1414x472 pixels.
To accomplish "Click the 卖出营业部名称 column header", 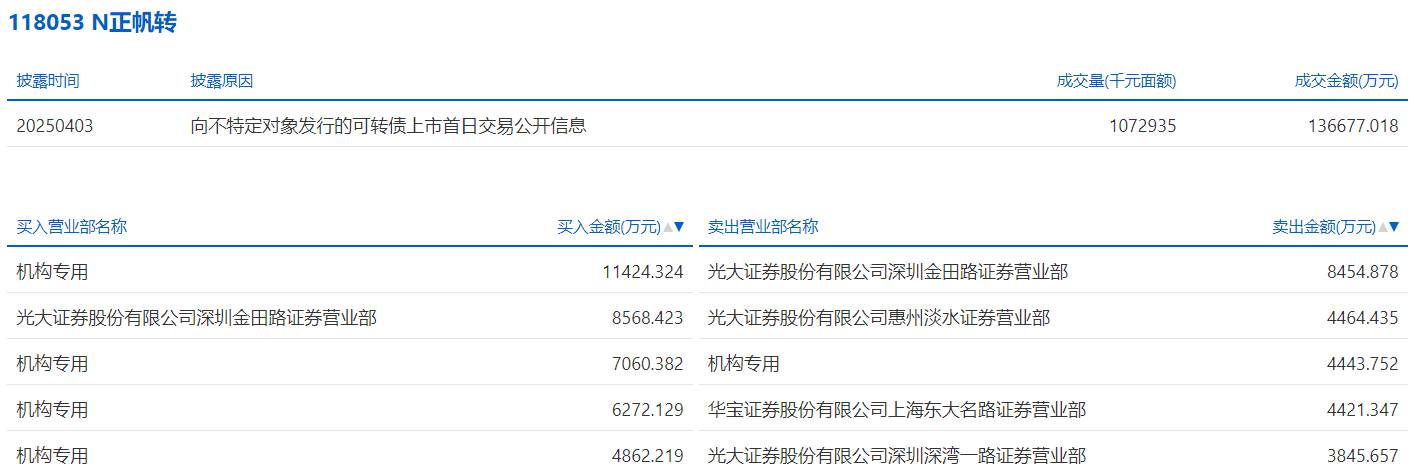I will [x=763, y=227].
